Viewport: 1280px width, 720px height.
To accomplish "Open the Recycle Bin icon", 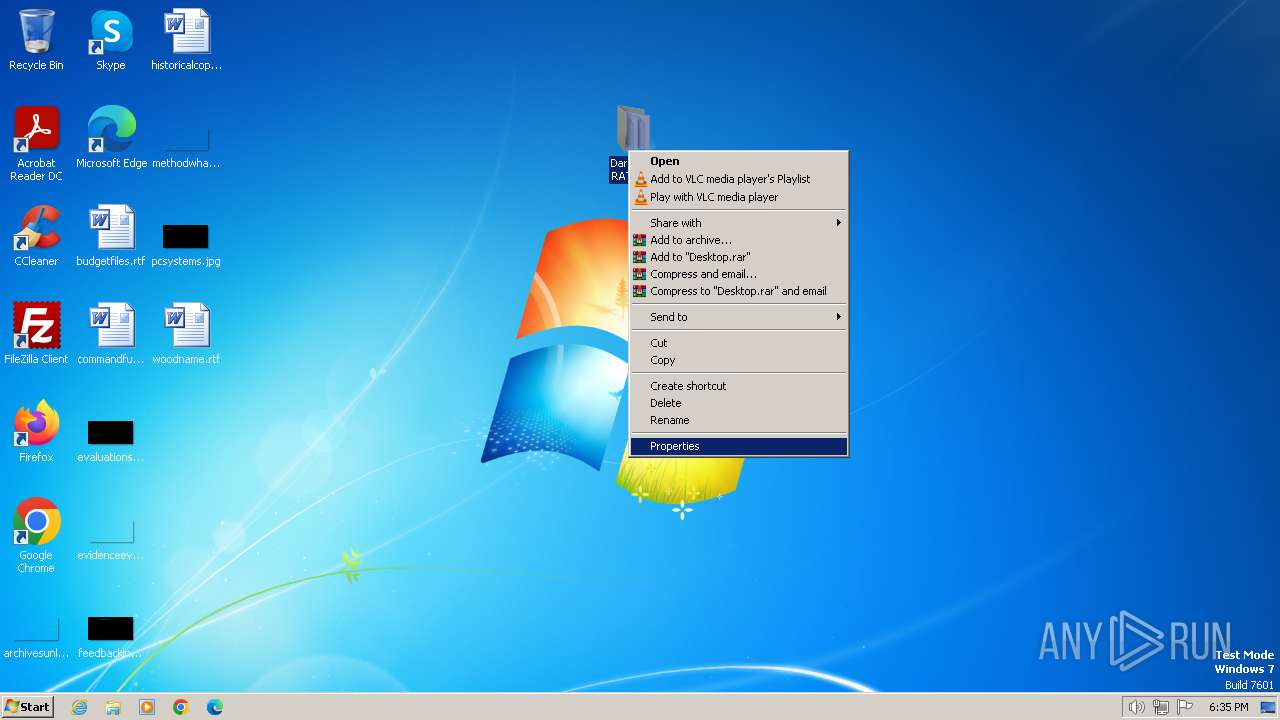I will 36,40.
